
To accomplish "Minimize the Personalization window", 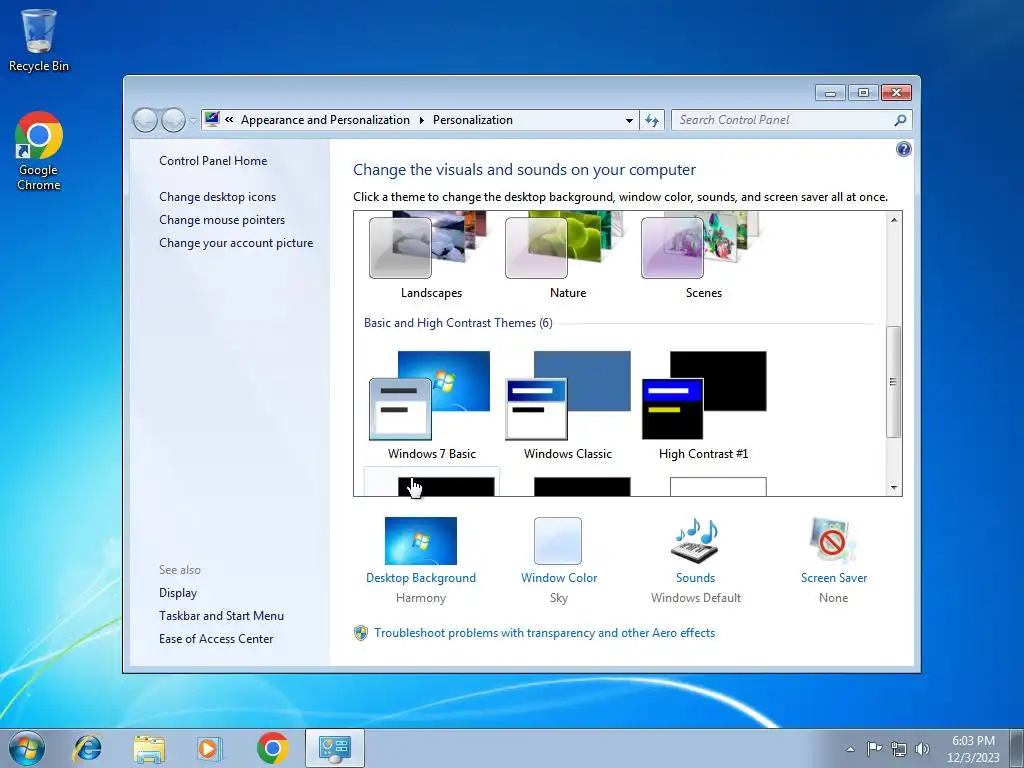I will click(x=830, y=93).
